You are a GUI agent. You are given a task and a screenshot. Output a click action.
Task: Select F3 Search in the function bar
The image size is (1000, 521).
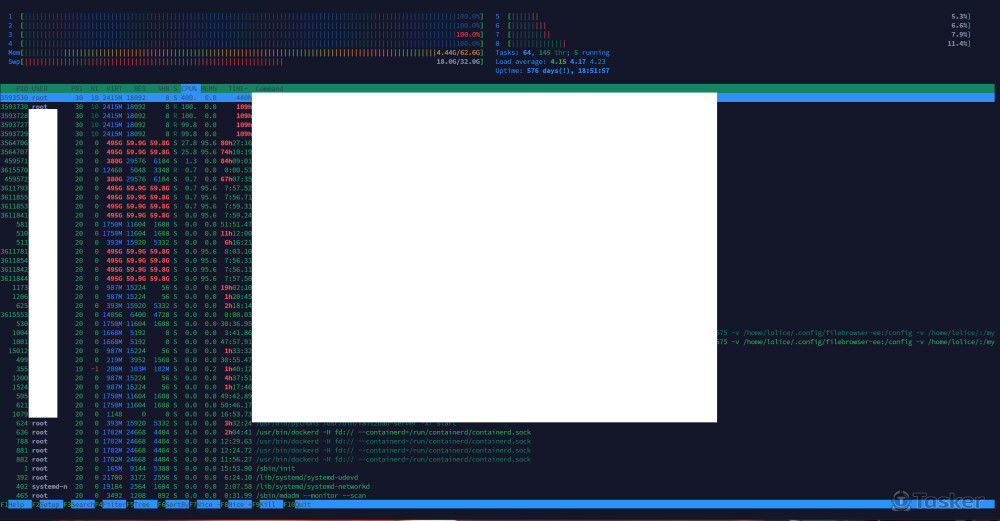(78, 503)
